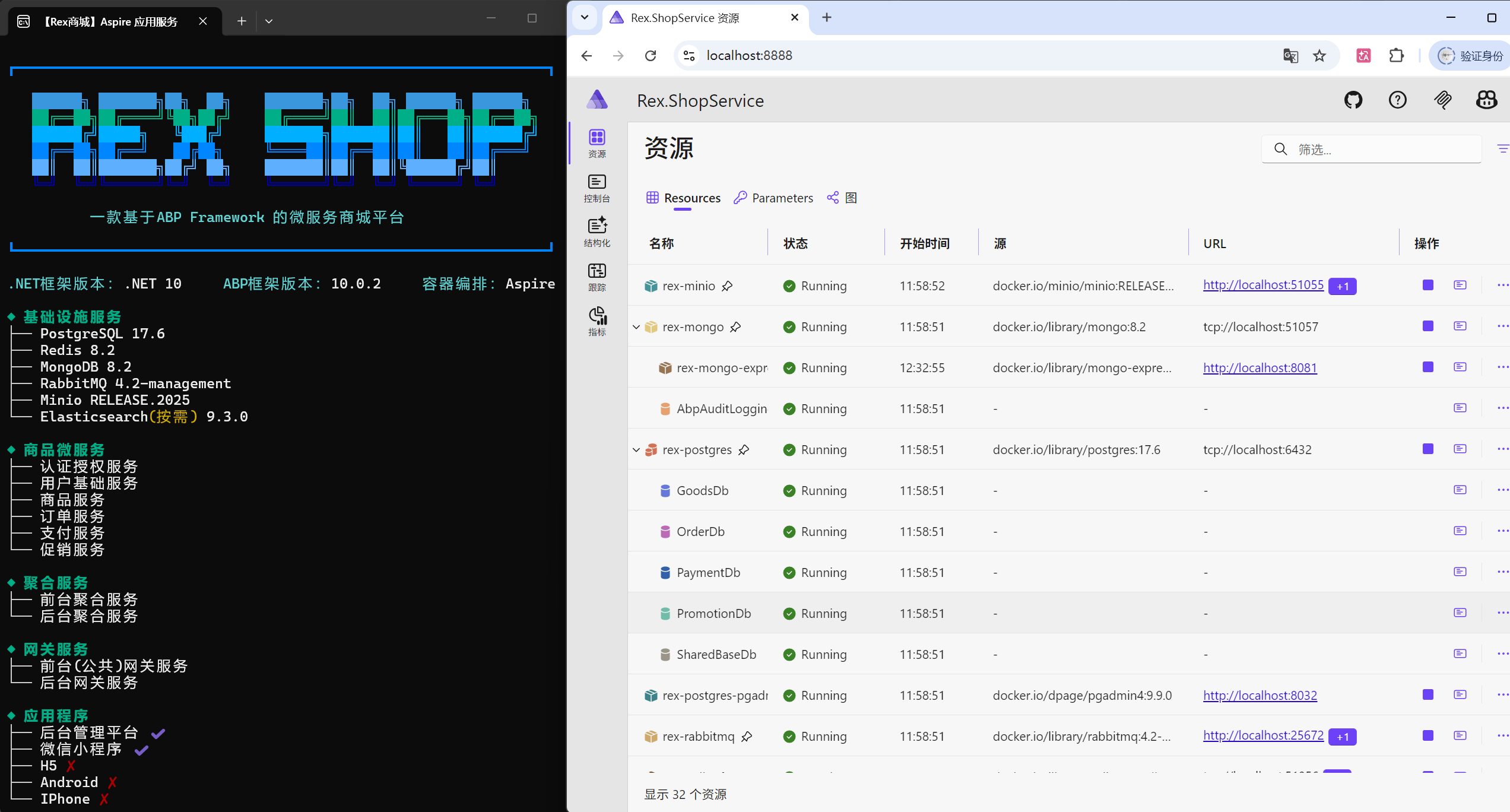This screenshot has height=812, width=1510.
Task: Unpin the rex-mongo resource
Action: pyautogui.click(x=735, y=327)
